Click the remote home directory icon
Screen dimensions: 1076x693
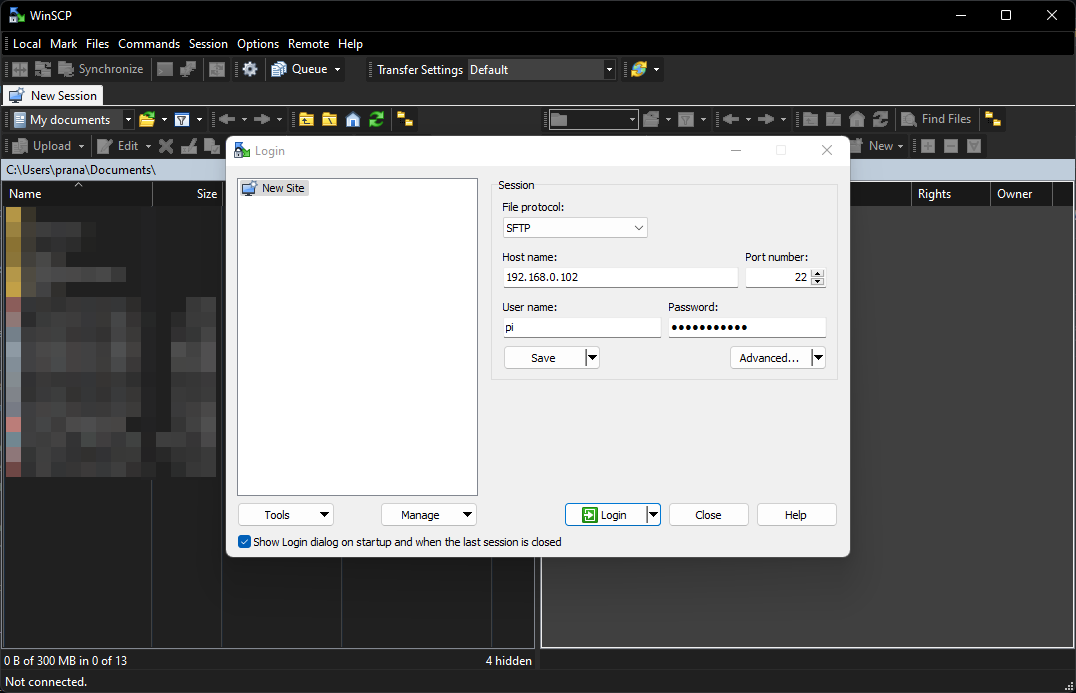point(857,120)
